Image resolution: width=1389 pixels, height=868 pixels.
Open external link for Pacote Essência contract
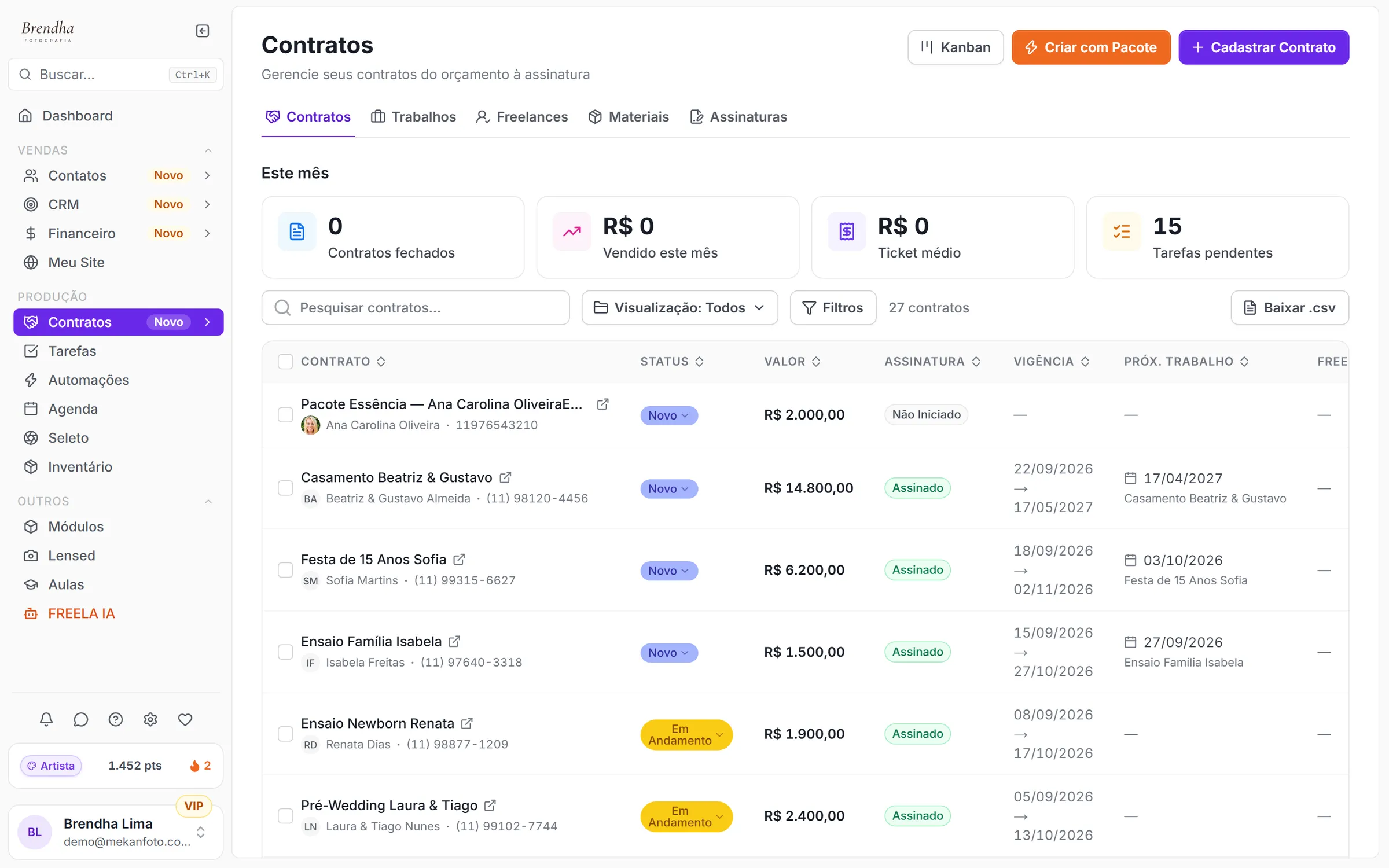point(602,404)
